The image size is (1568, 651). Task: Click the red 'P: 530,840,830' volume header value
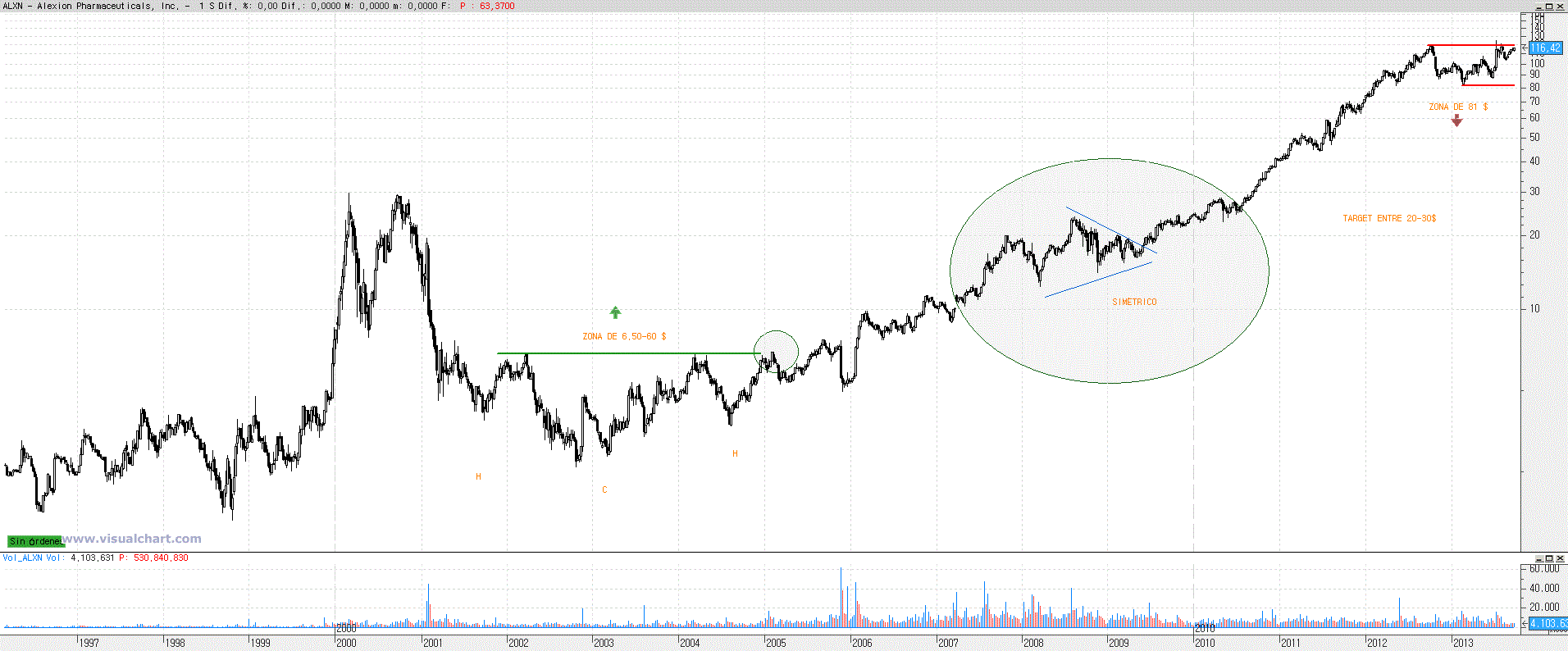click(153, 558)
